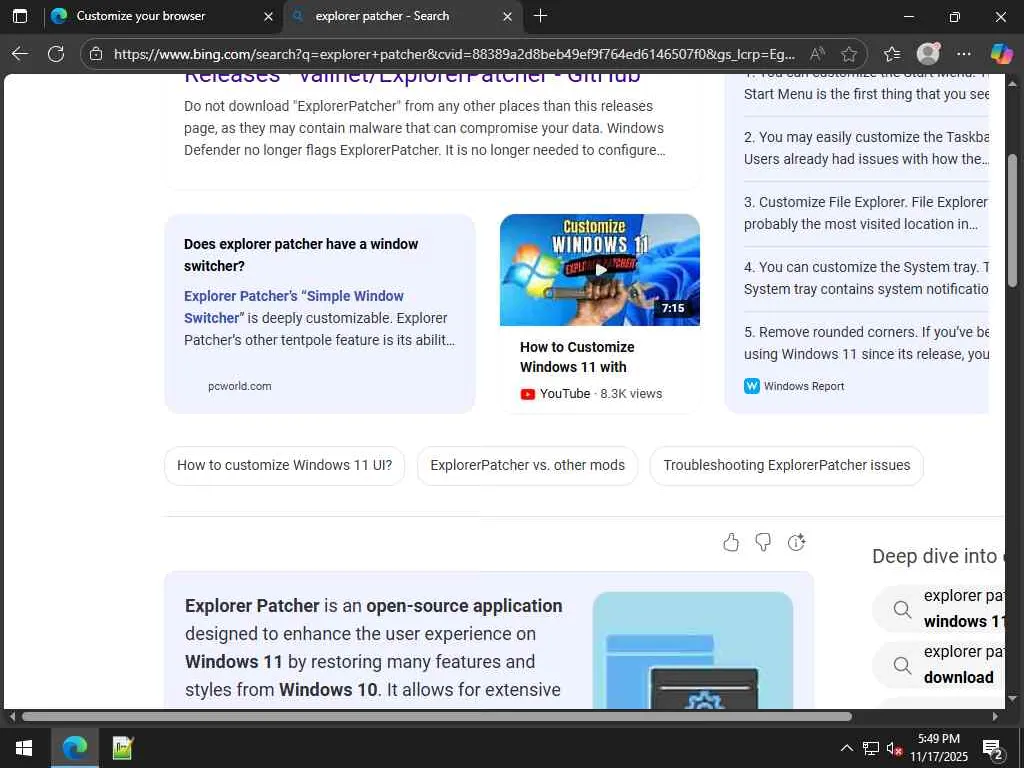The width and height of the screenshot is (1024, 768).
Task: Give thumbs down feedback on answer
Action: click(763, 542)
